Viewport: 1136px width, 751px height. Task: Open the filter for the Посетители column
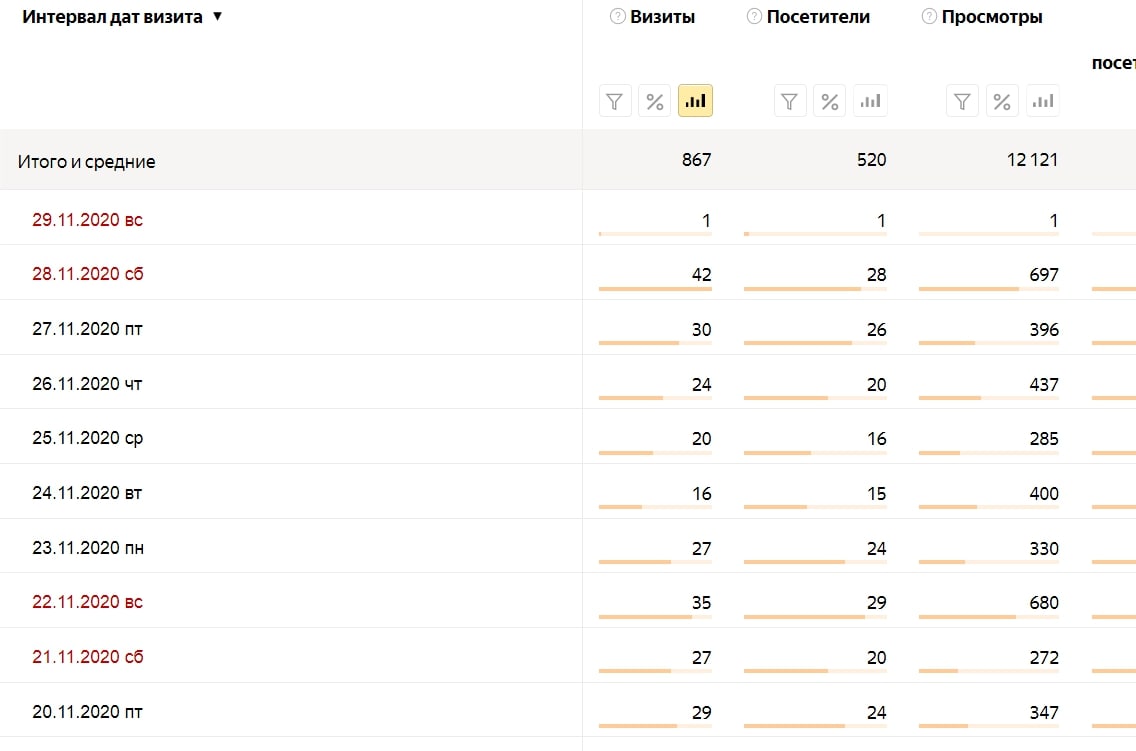[x=790, y=101]
